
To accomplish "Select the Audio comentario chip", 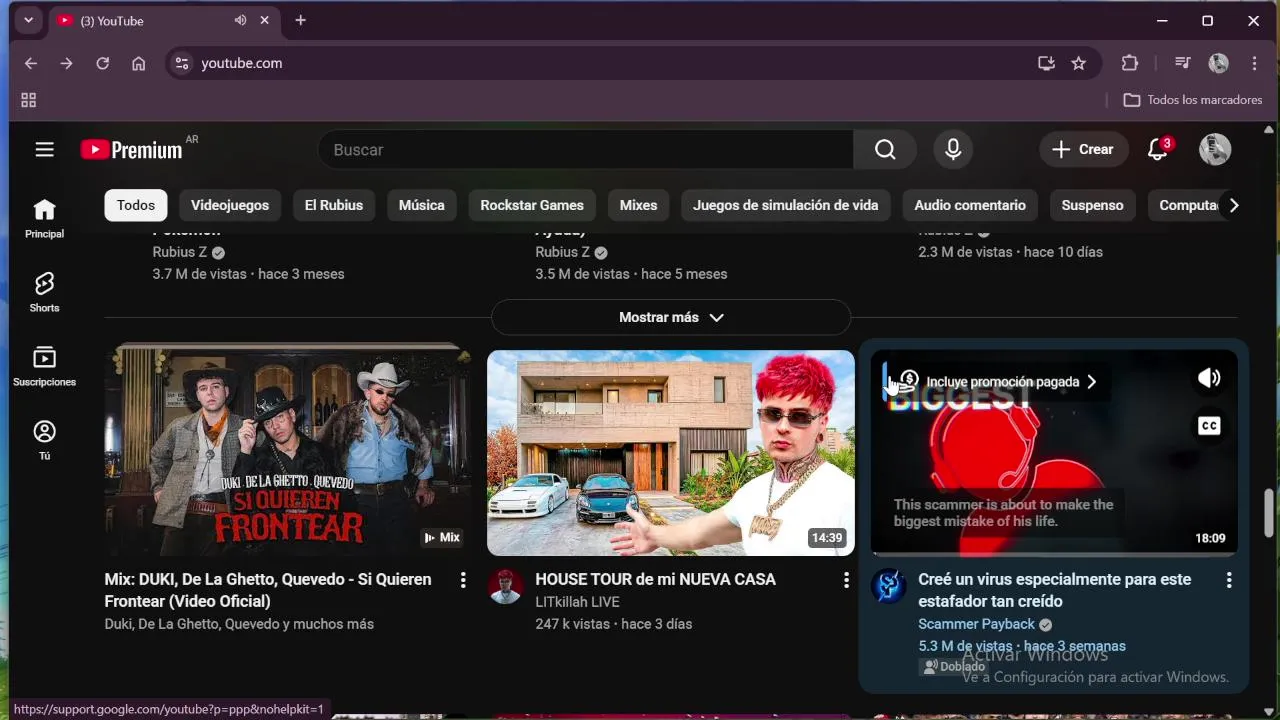I will pos(970,205).
